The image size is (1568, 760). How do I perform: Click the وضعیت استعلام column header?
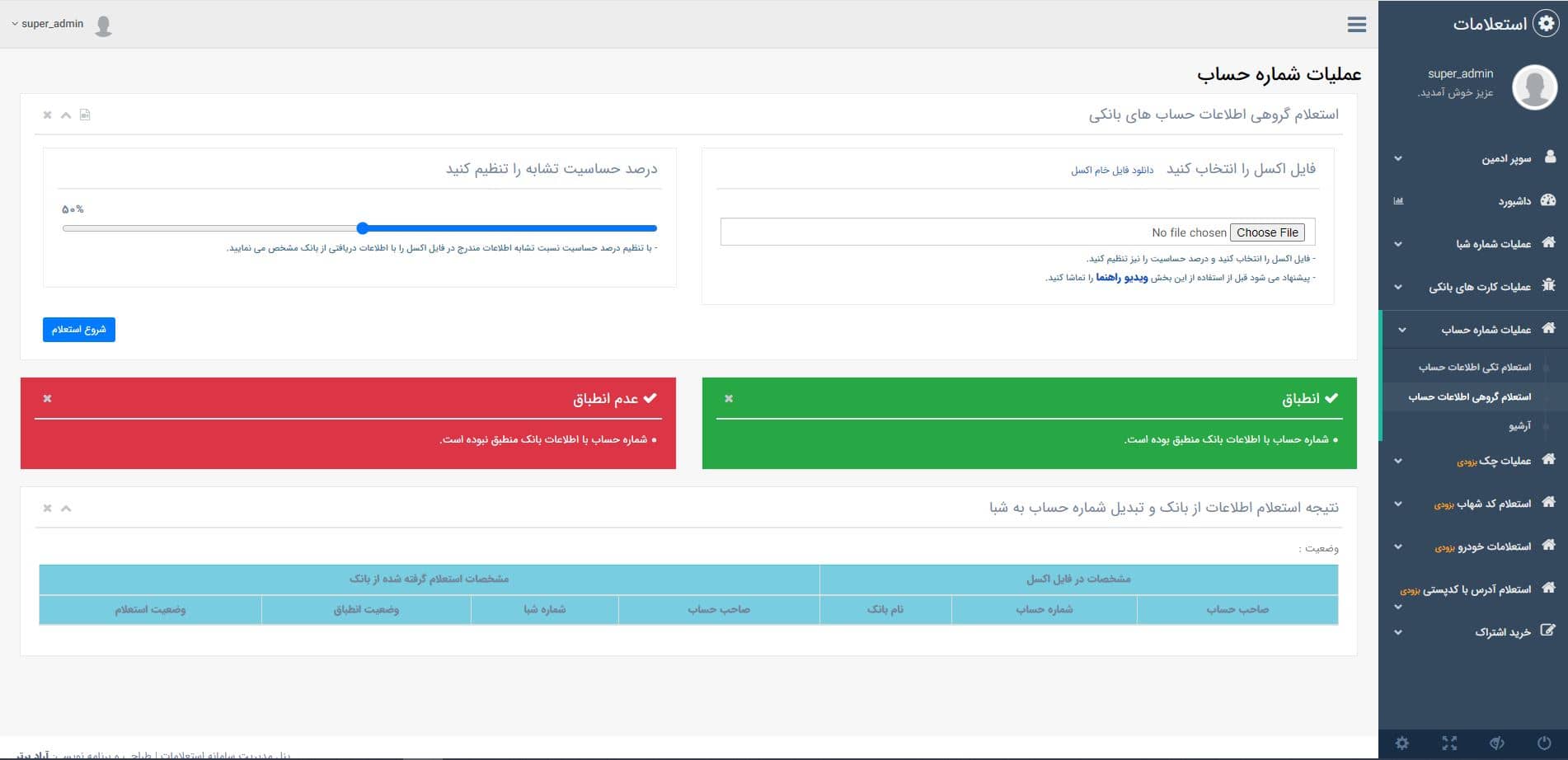[150, 609]
